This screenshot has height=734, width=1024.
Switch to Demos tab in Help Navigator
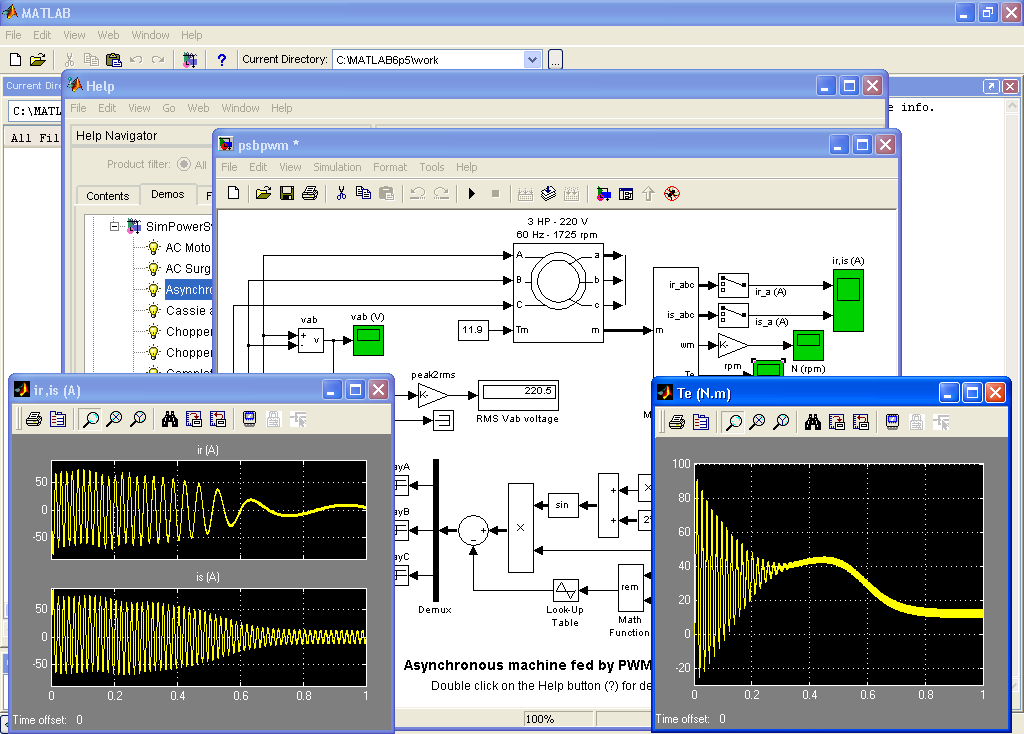tap(168, 195)
